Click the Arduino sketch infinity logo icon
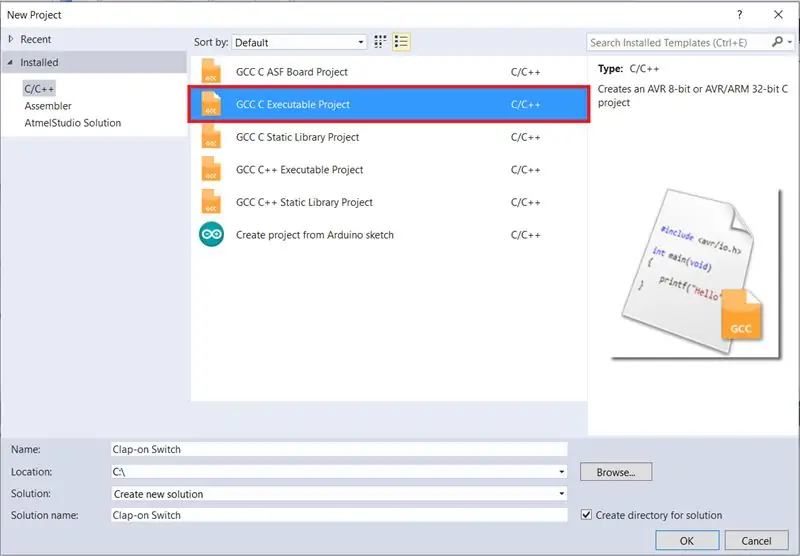The image size is (800, 556). click(211, 235)
